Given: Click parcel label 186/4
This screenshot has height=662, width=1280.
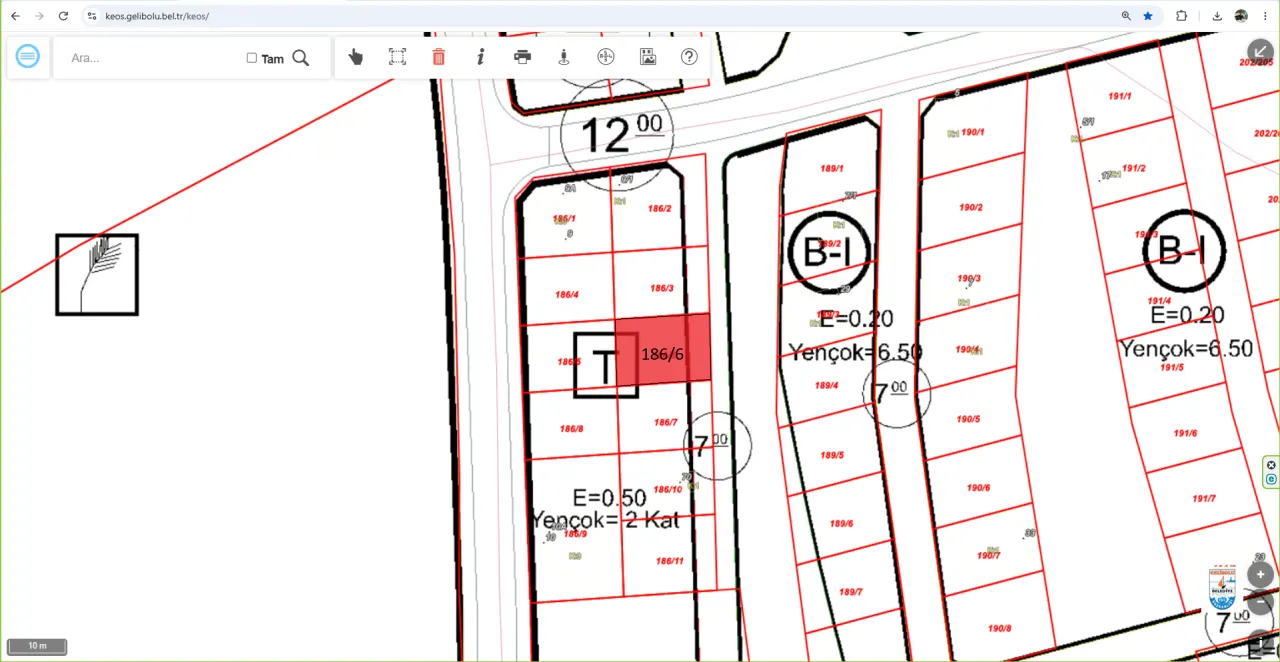Looking at the screenshot, I should (566, 295).
